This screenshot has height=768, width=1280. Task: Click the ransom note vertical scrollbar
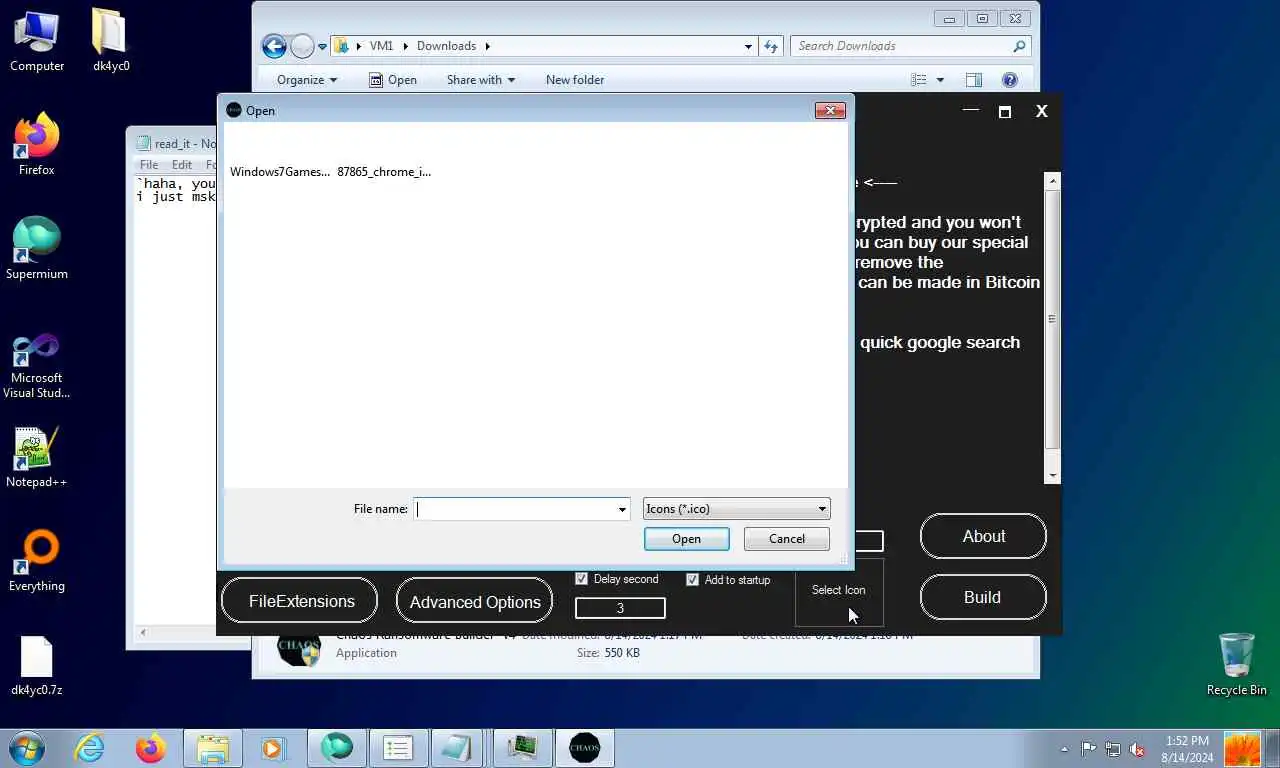(1052, 320)
